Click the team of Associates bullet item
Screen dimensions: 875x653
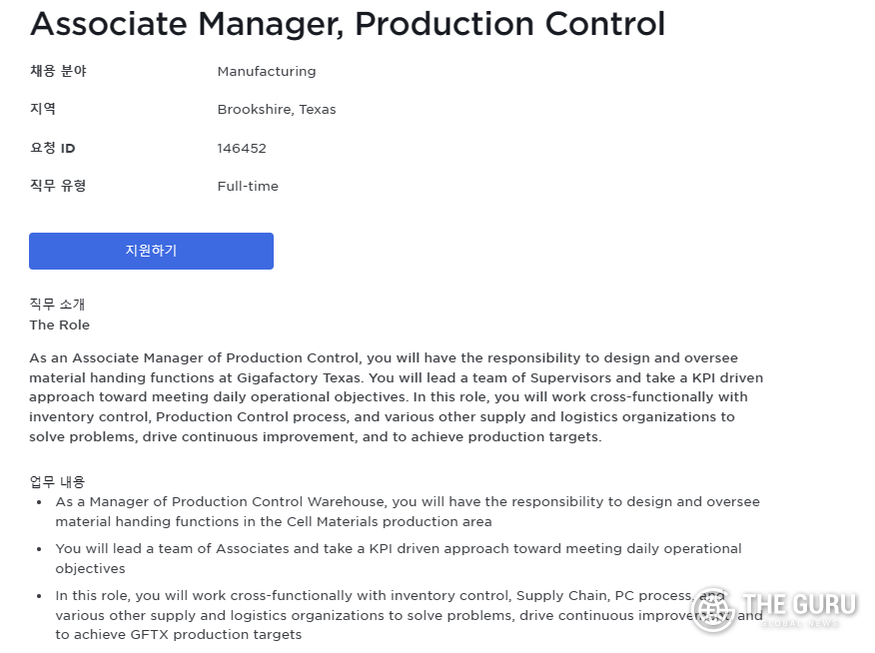coord(398,558)
